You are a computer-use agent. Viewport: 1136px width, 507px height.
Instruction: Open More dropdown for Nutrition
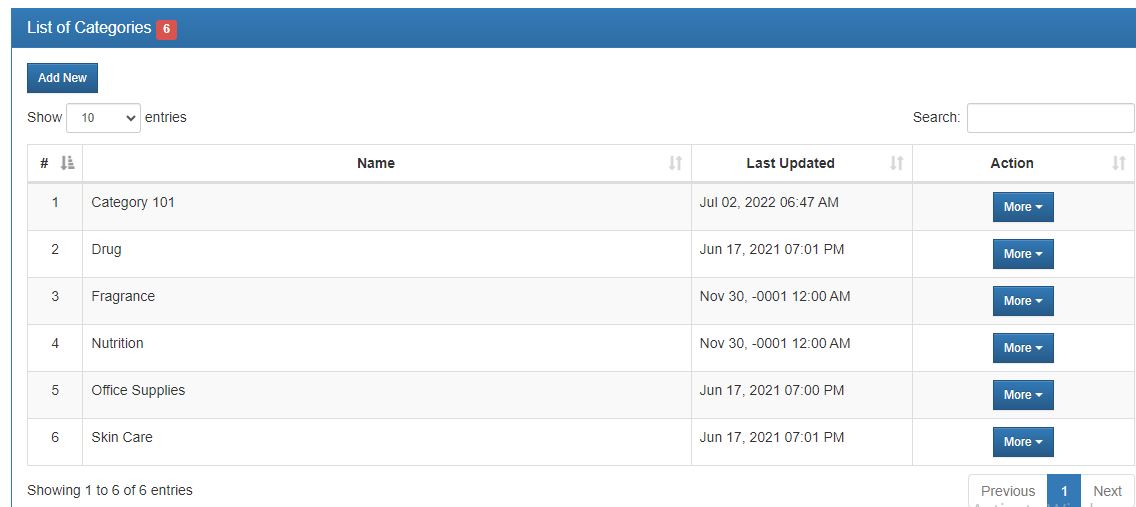coord(1022,348)
